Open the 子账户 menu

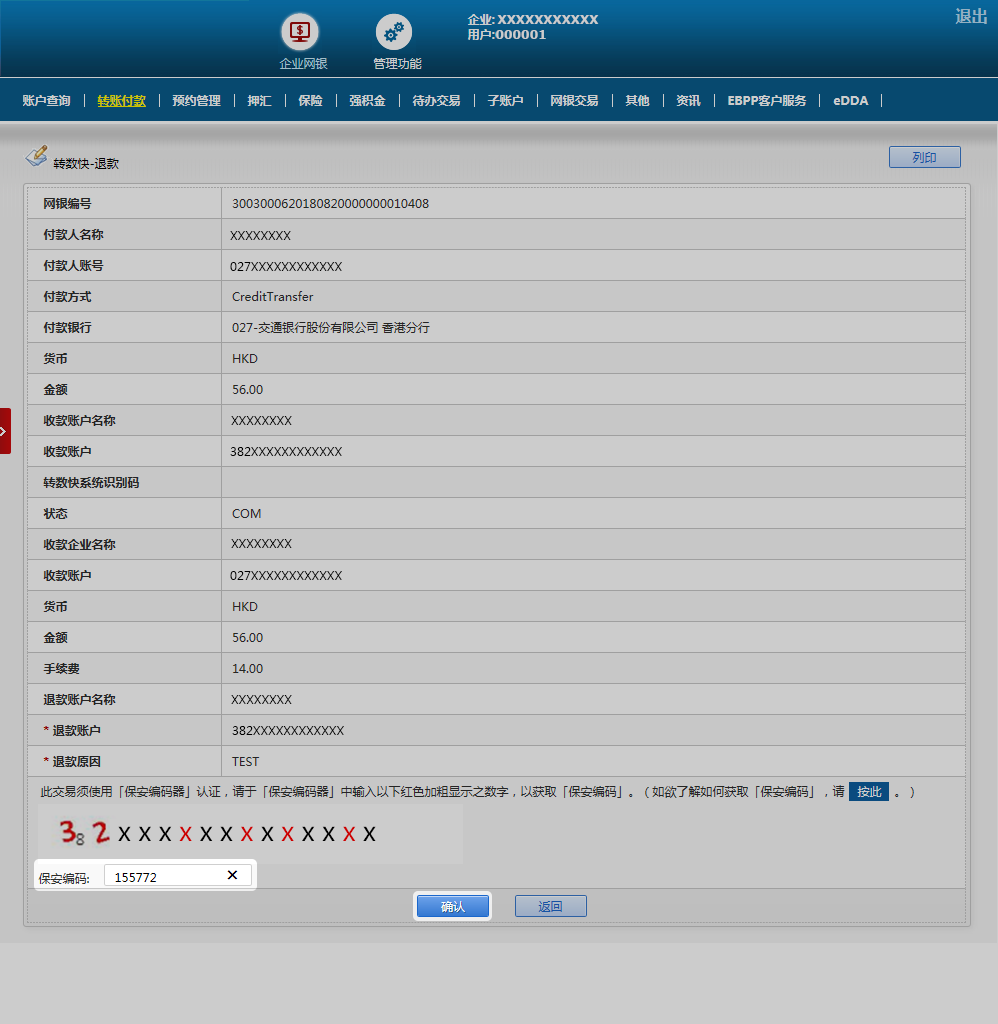coord(505,101)
